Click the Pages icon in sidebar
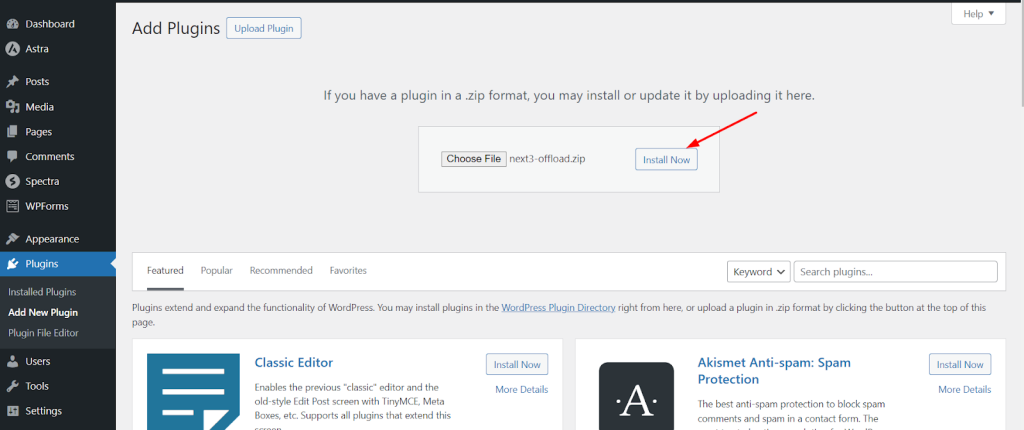Viewport: 1024px width, 430px height. 12,132
